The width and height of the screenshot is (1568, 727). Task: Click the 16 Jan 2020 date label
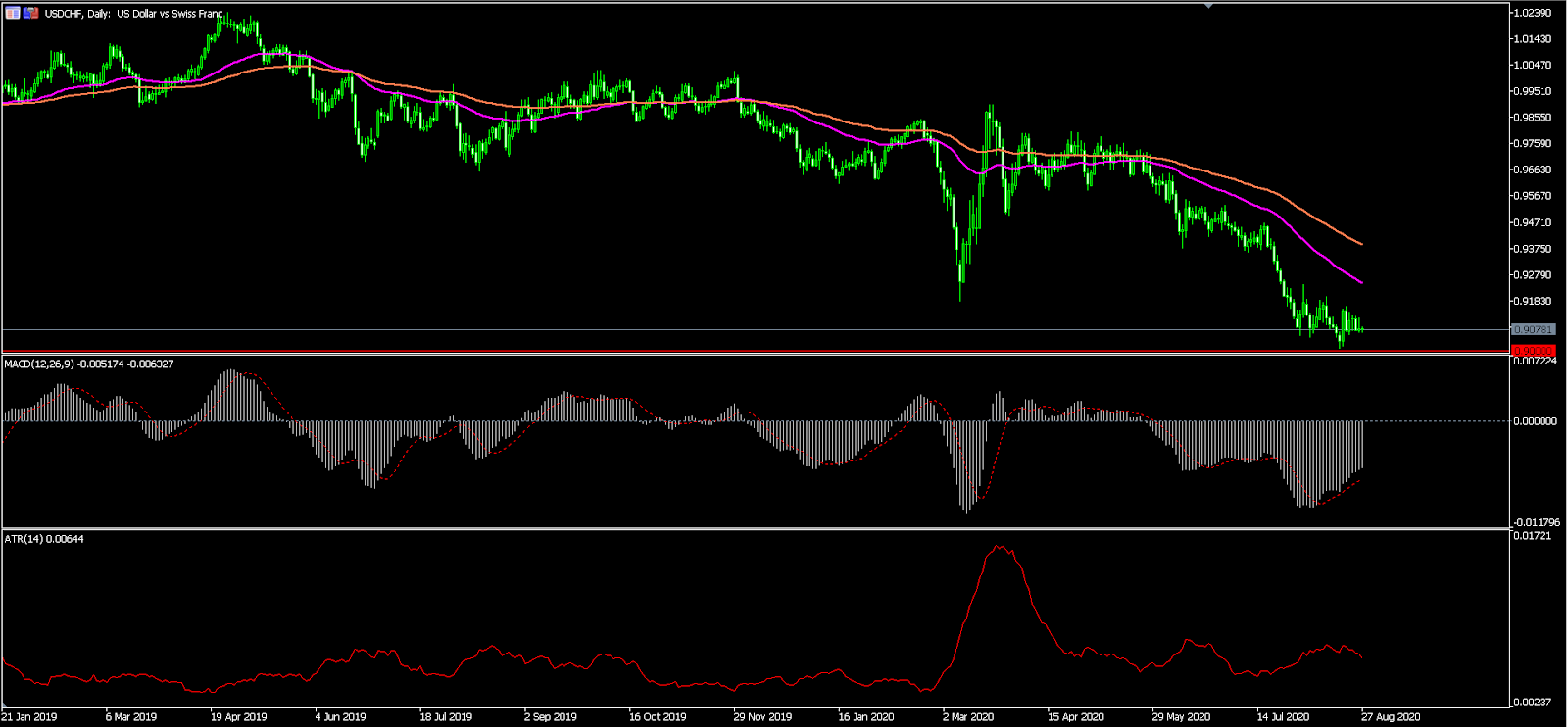[866, 717]
